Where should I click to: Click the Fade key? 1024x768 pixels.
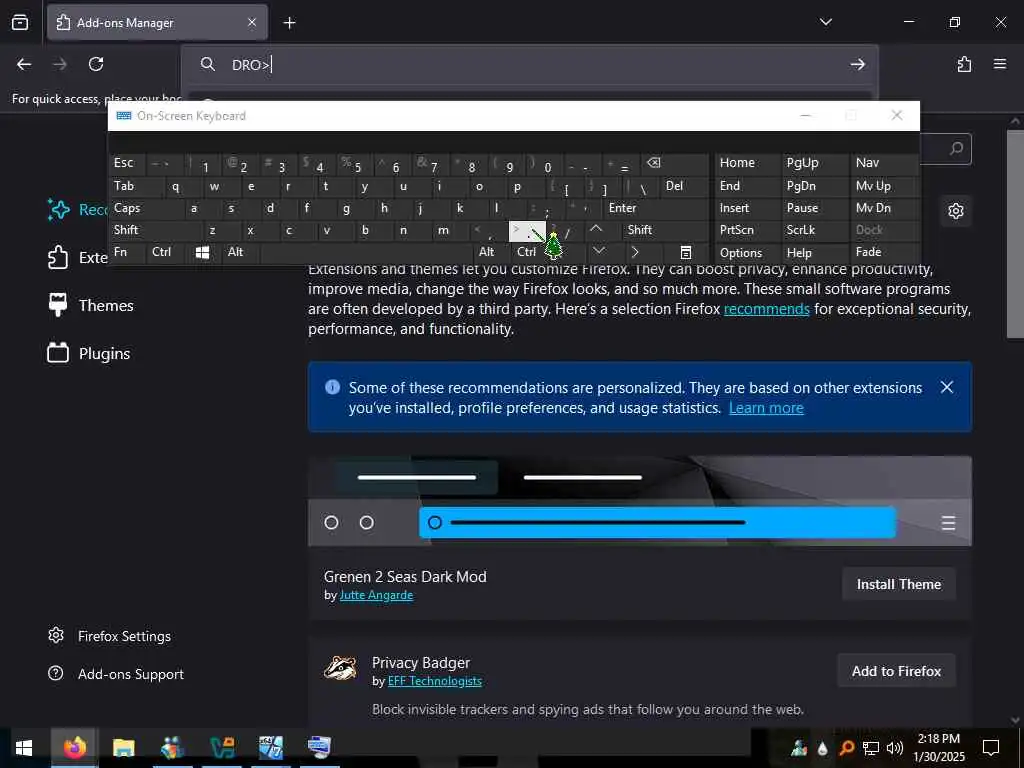[x=885, y=252]
